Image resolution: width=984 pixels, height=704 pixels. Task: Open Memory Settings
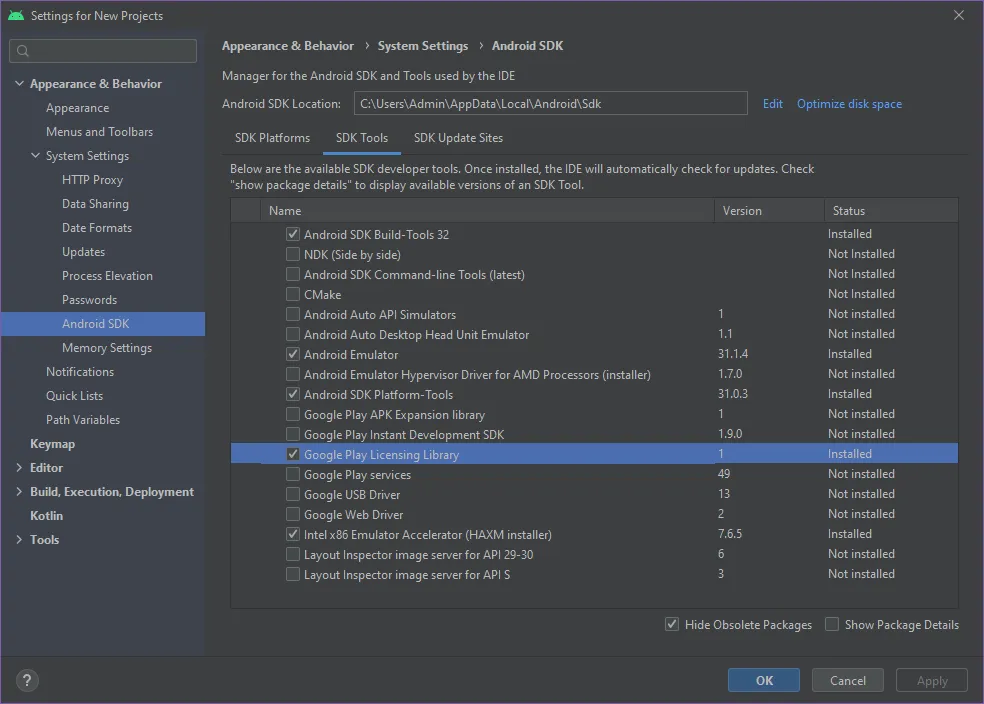[x=107, y=348]
